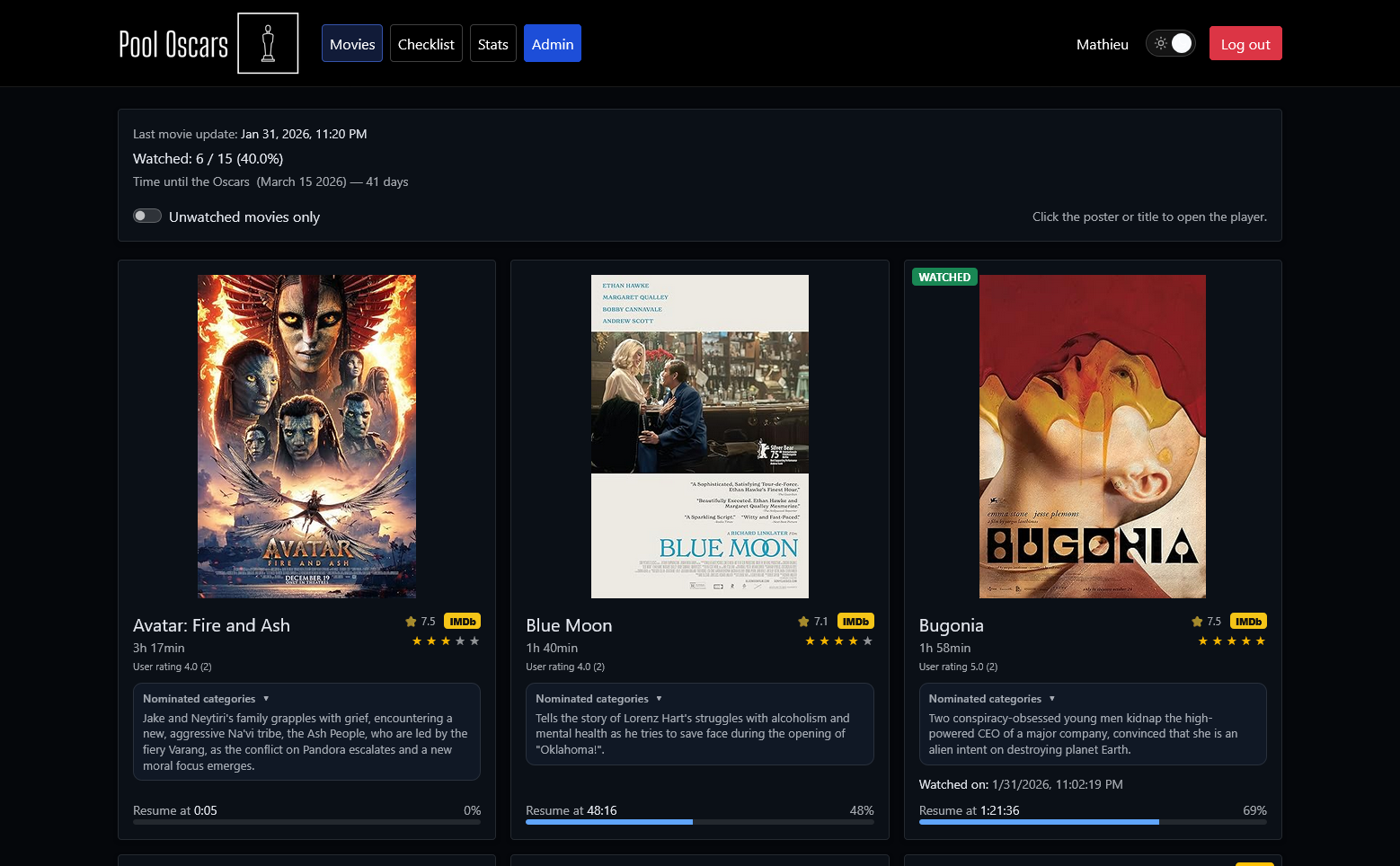Screen dimensions: 1400x866
Task: Toggle the light/dark theme switch
Action: [x=1171, y=43]
